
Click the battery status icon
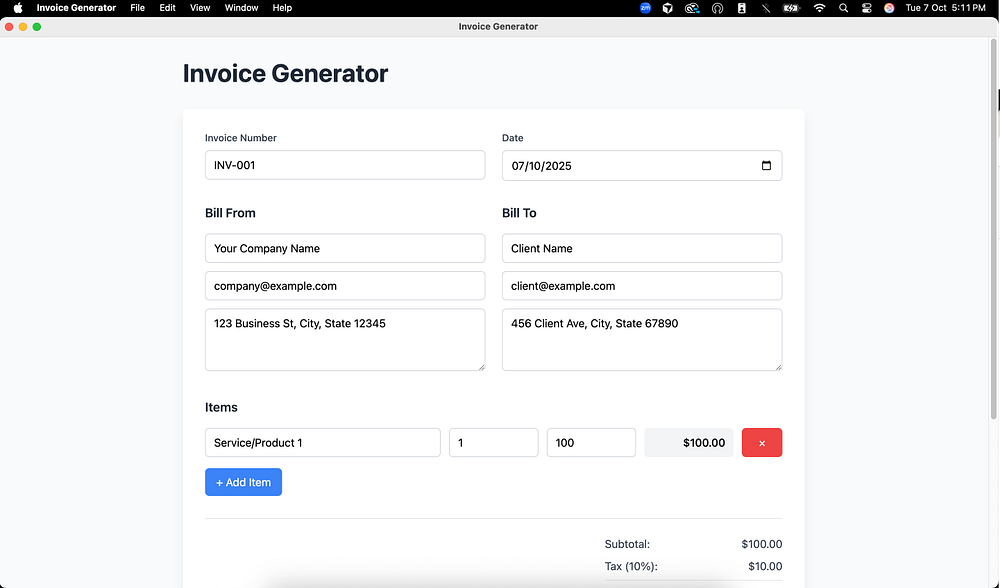[x=791, y=8]
